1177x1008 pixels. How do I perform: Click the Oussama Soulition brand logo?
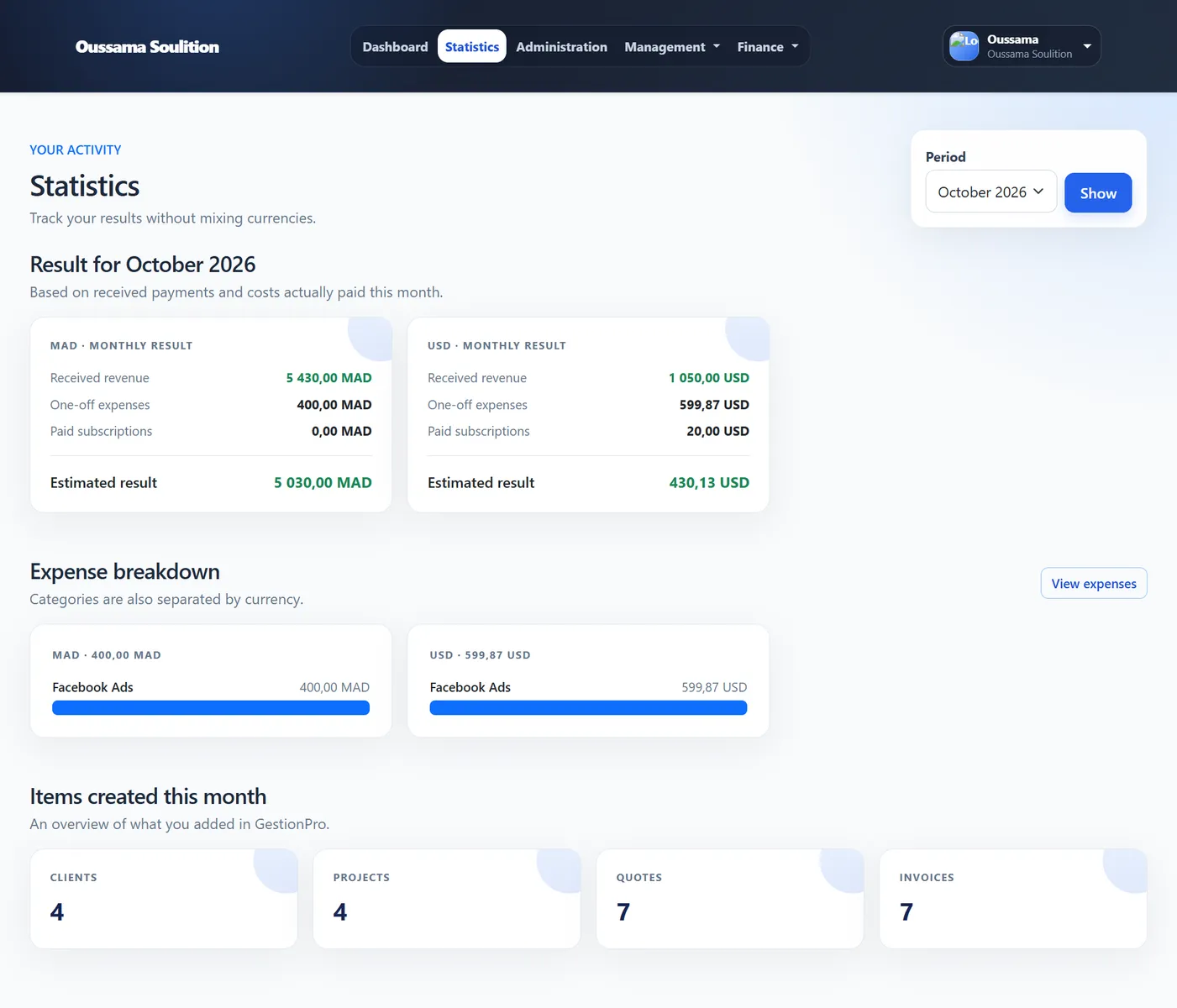coord(147,47)
